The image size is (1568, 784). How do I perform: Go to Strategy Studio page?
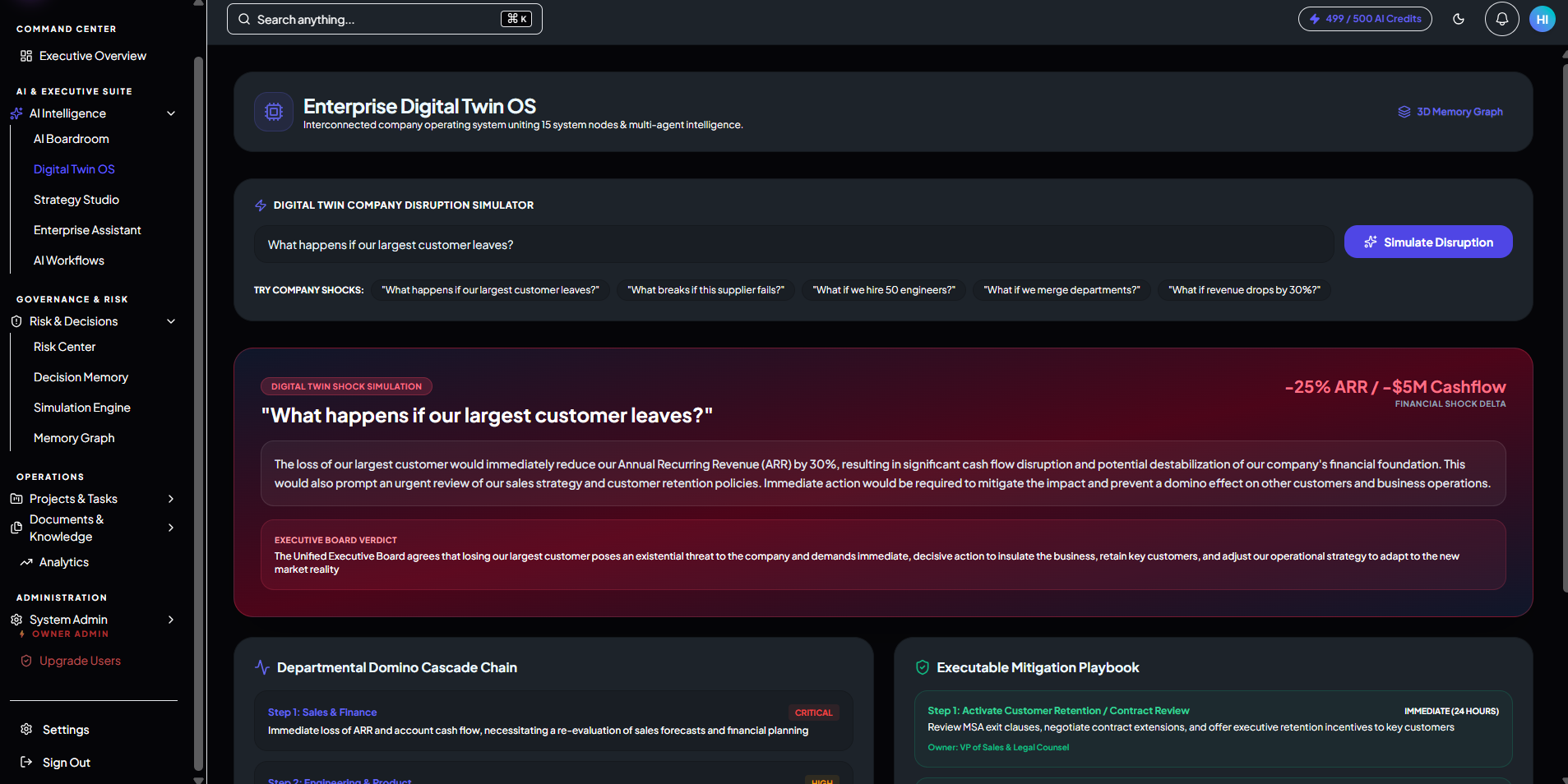(76, 200)
